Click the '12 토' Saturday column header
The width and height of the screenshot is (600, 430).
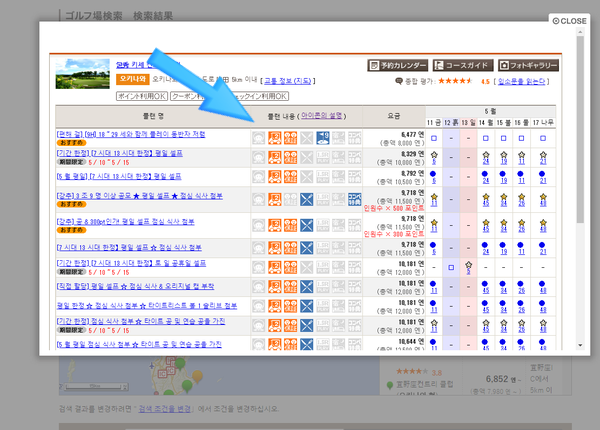click(451, 122)
